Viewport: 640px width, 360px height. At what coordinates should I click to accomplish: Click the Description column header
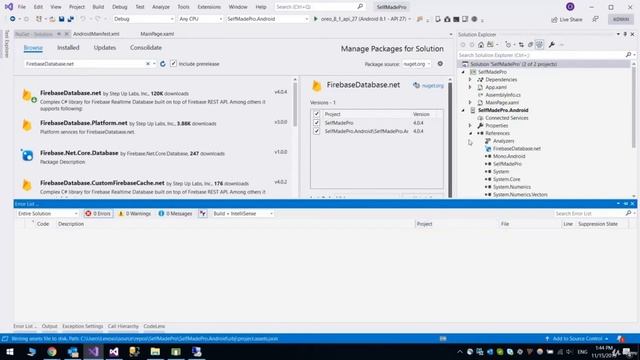coord(71,224)
